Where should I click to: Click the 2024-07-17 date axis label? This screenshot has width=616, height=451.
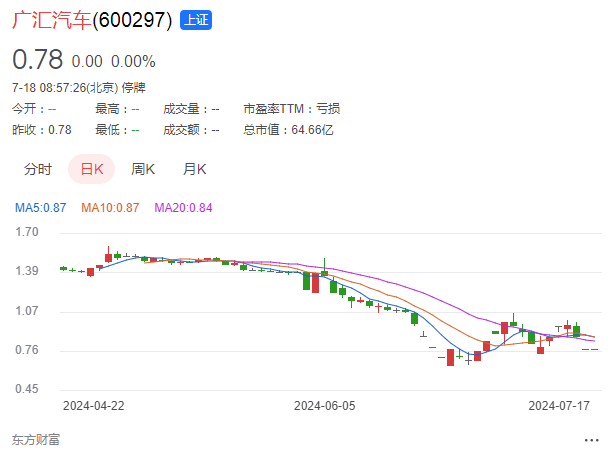coord(559,406)
